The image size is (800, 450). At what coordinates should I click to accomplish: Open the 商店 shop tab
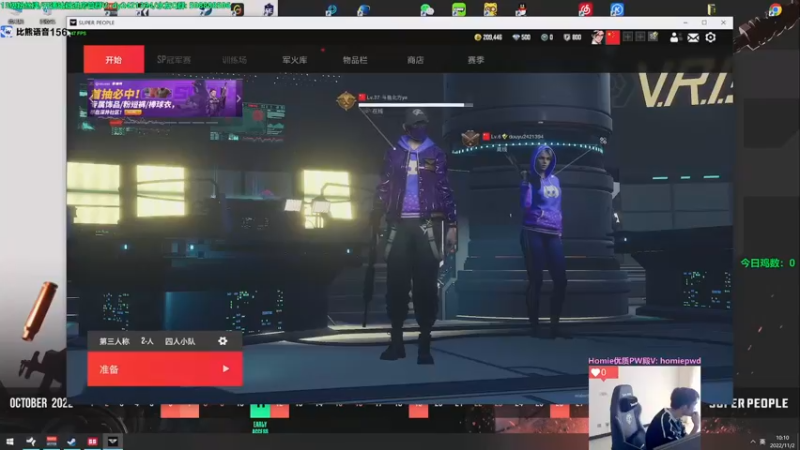(415, 60)
